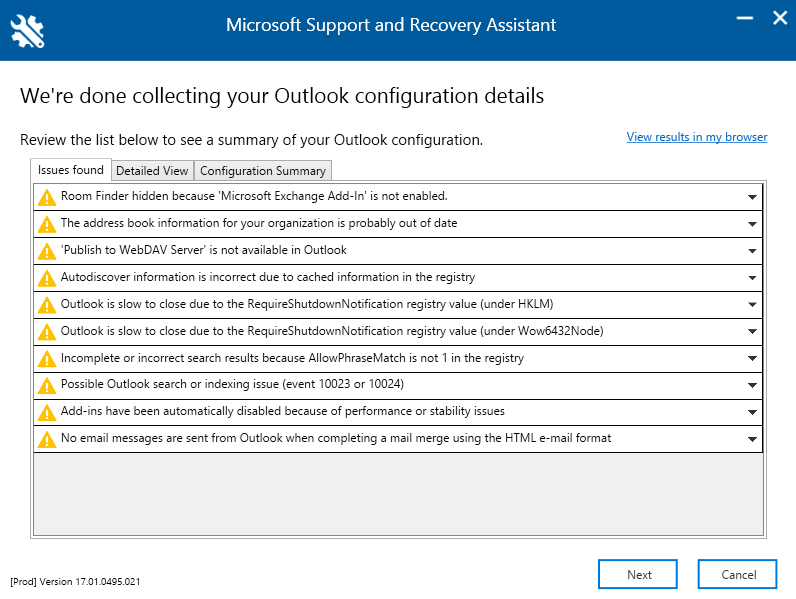Click warning icon beside AllowPhraseMatch issue
Viewport: 796px width, 599px height.
[47, 359]
